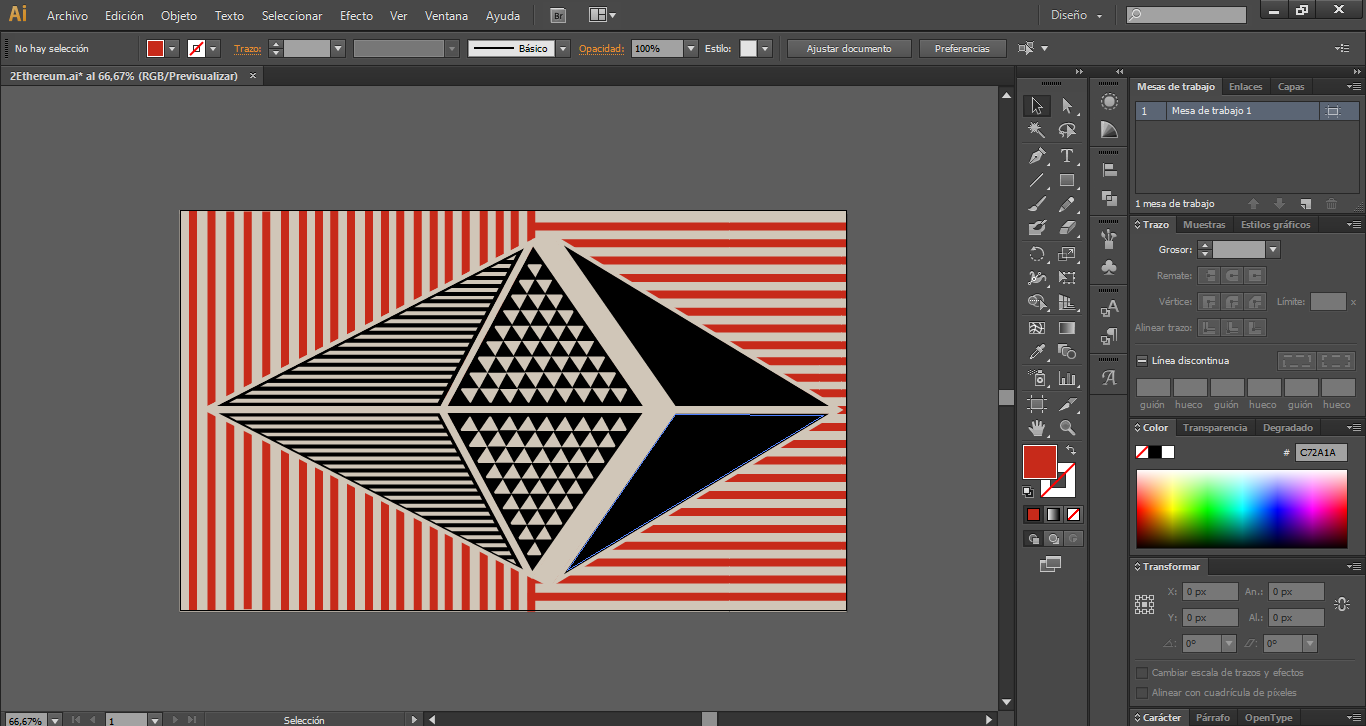This screenshot has width=1366, height=726.
Task: Select the Rotate tool
Action: pos(1037,255)
